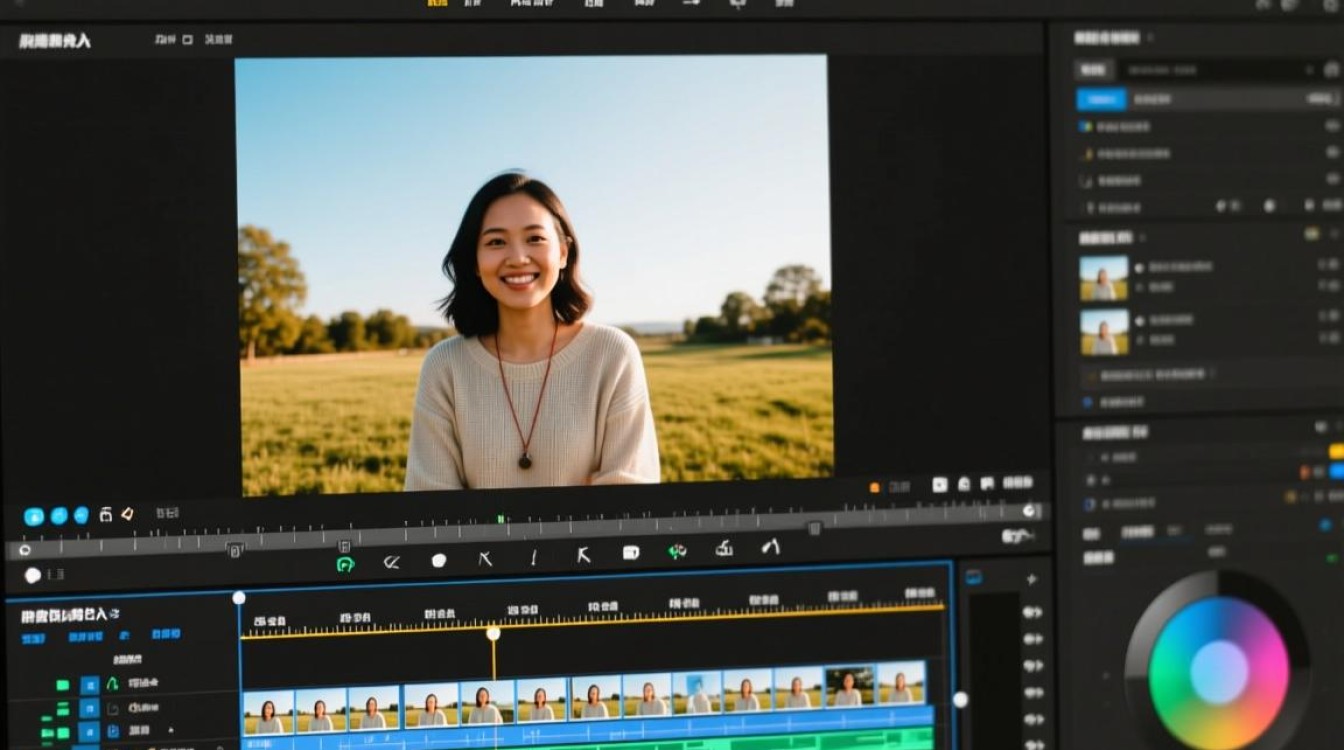Toggle the green enable box on the first track
Image resolution: width=1344 pixels, height=750 pixels.
pos(62,685)
